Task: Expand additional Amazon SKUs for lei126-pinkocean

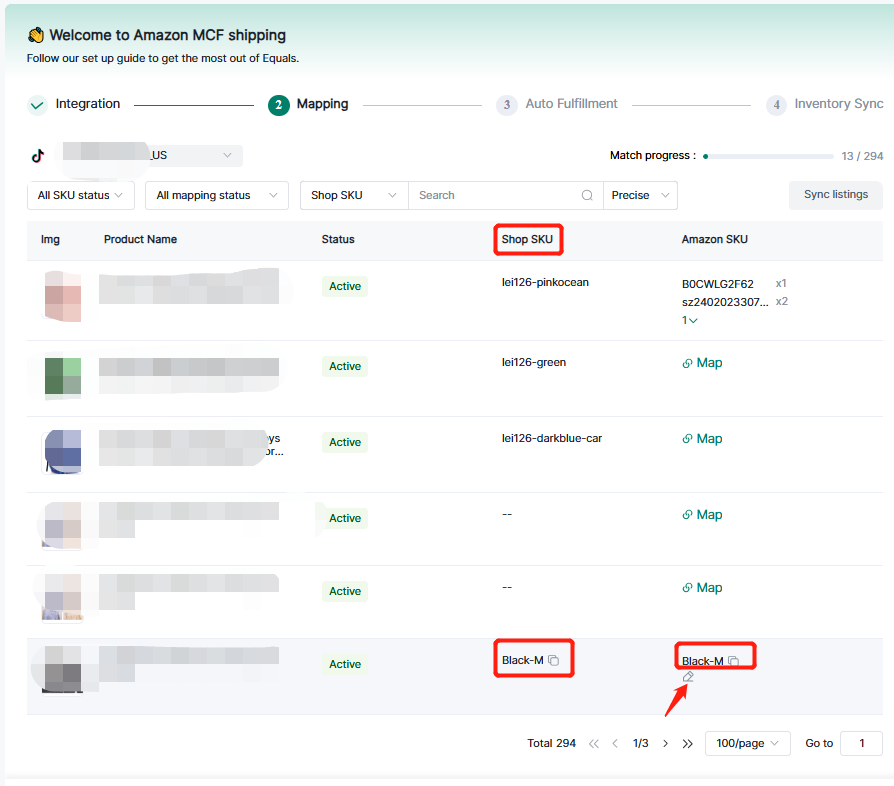Action: point(690,320)
